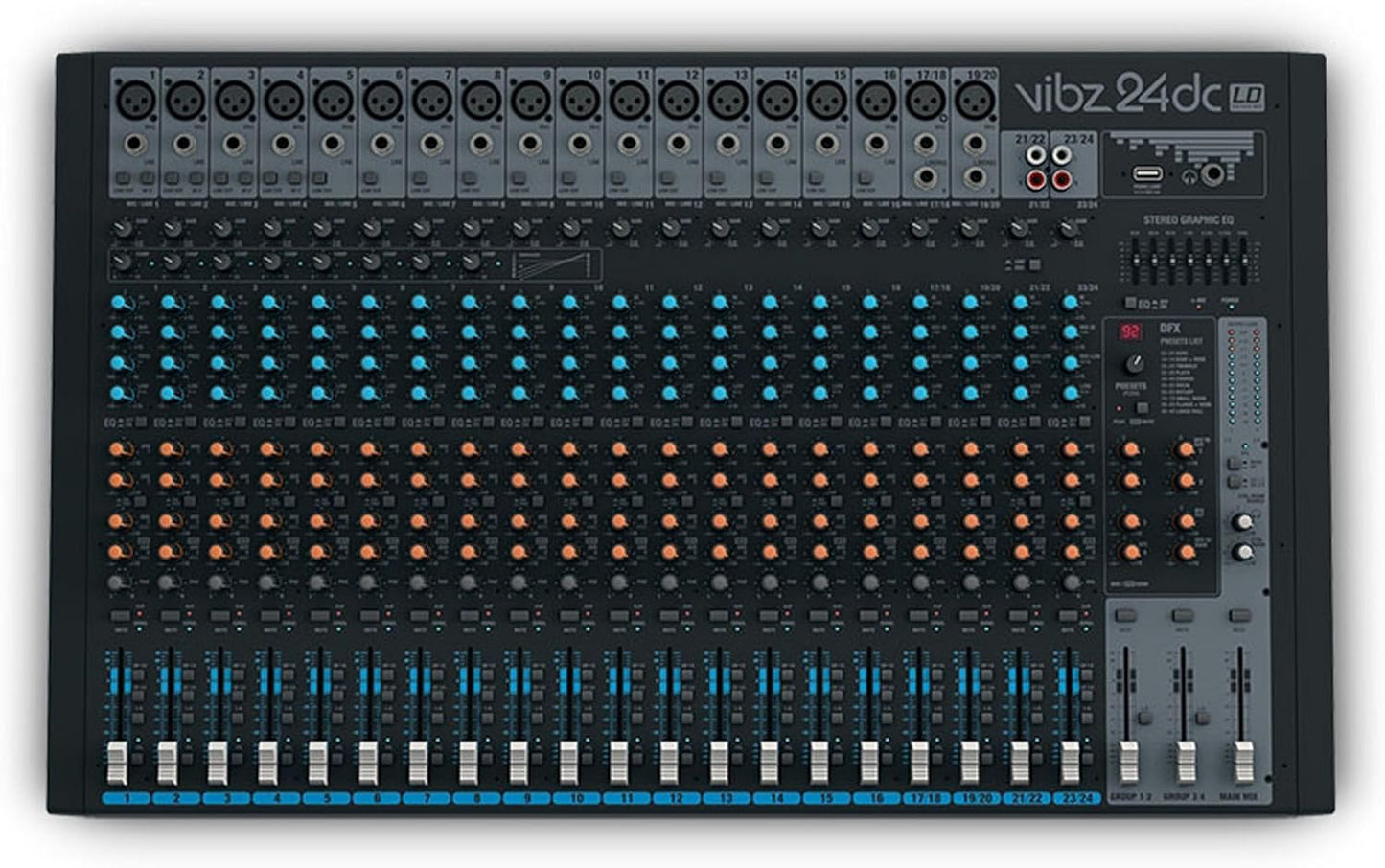Toggle the channel 3 EQ on/off switch
Screen dimensions: 1385x868
pos(240,423)
